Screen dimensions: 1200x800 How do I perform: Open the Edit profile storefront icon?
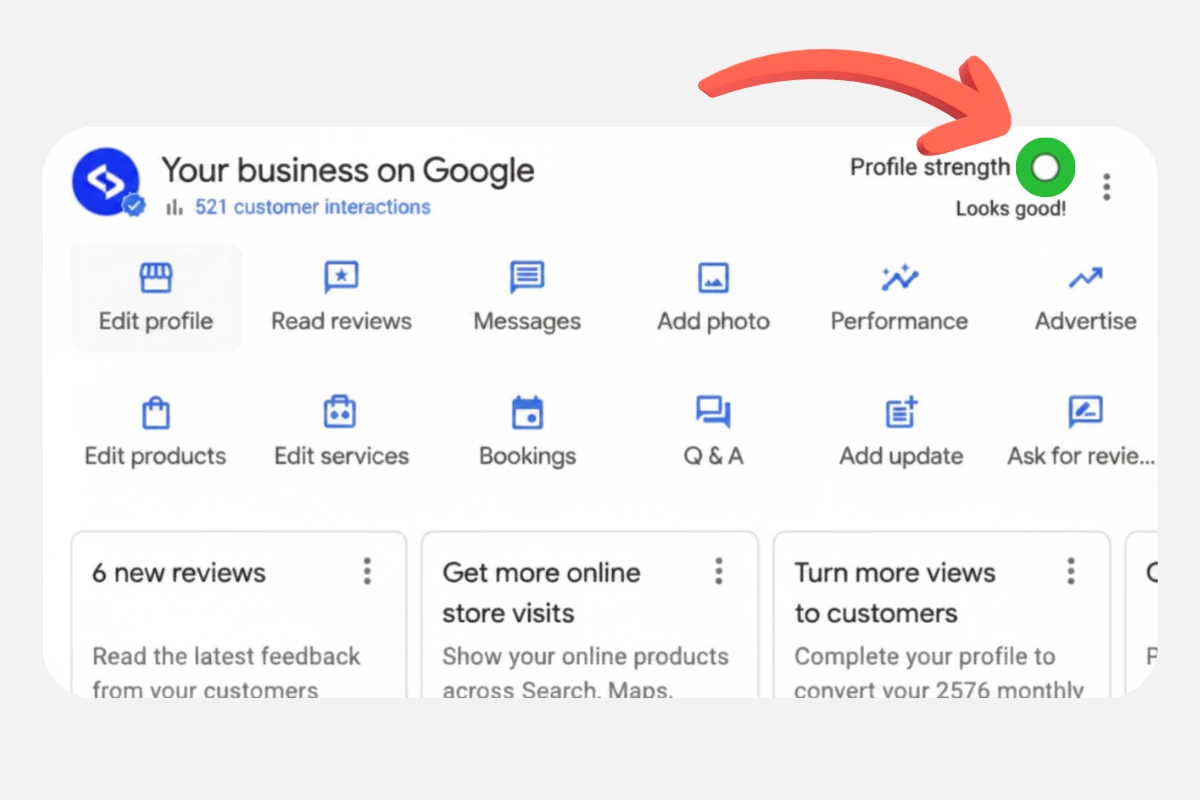[156, 277]
